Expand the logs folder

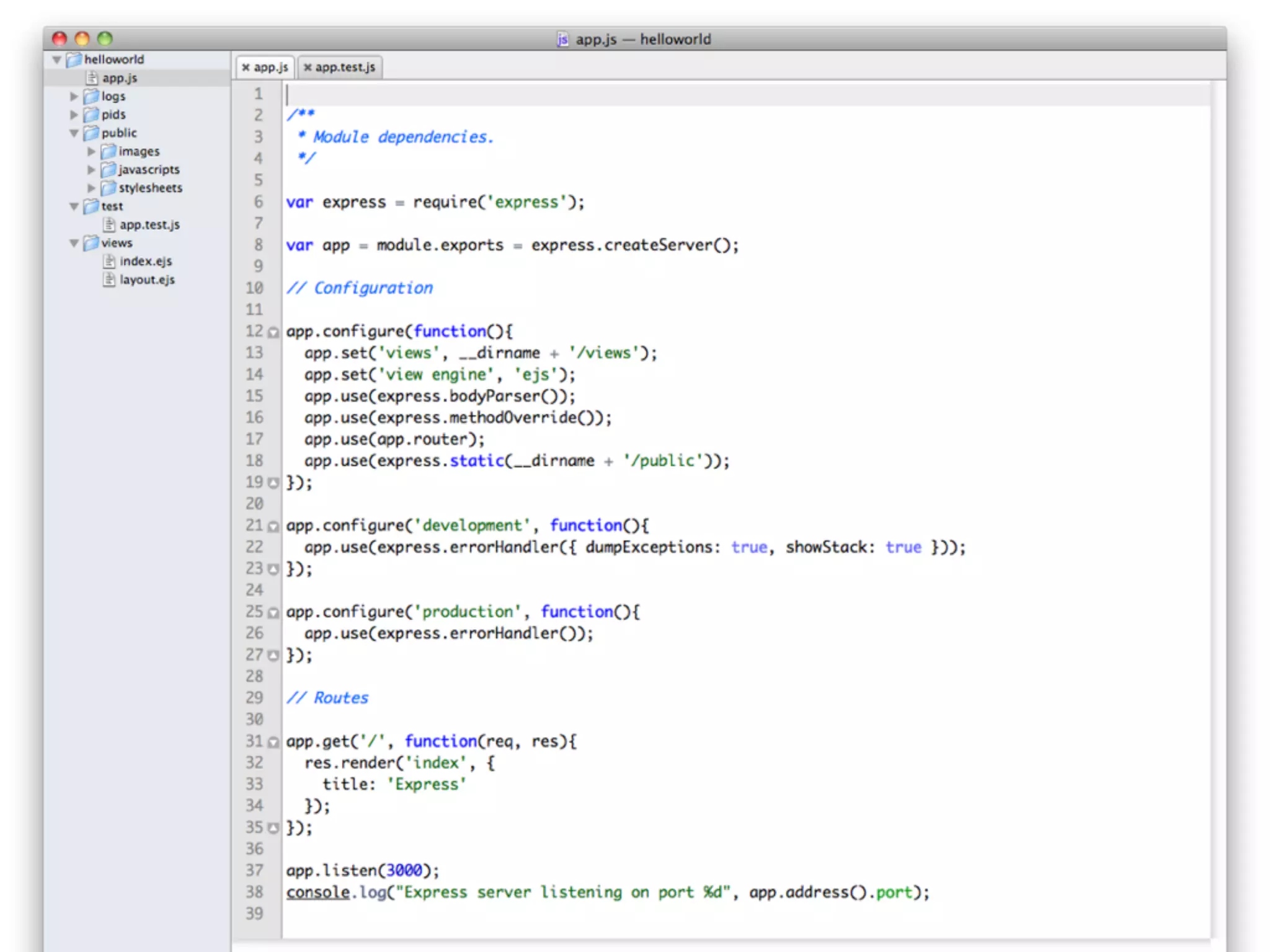(74, 97)
